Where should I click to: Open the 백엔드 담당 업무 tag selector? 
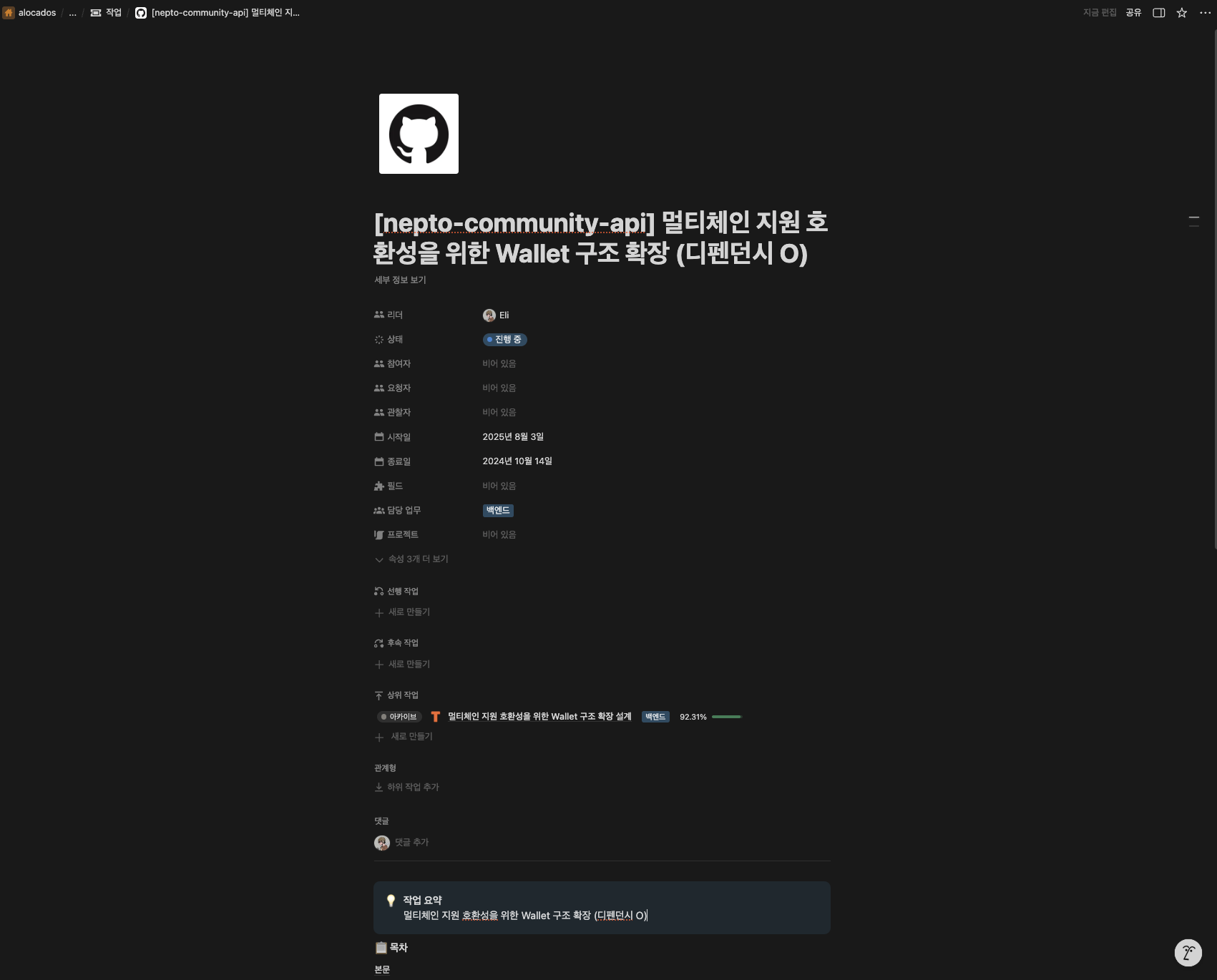pyautogui.click(x=498, y=511)
